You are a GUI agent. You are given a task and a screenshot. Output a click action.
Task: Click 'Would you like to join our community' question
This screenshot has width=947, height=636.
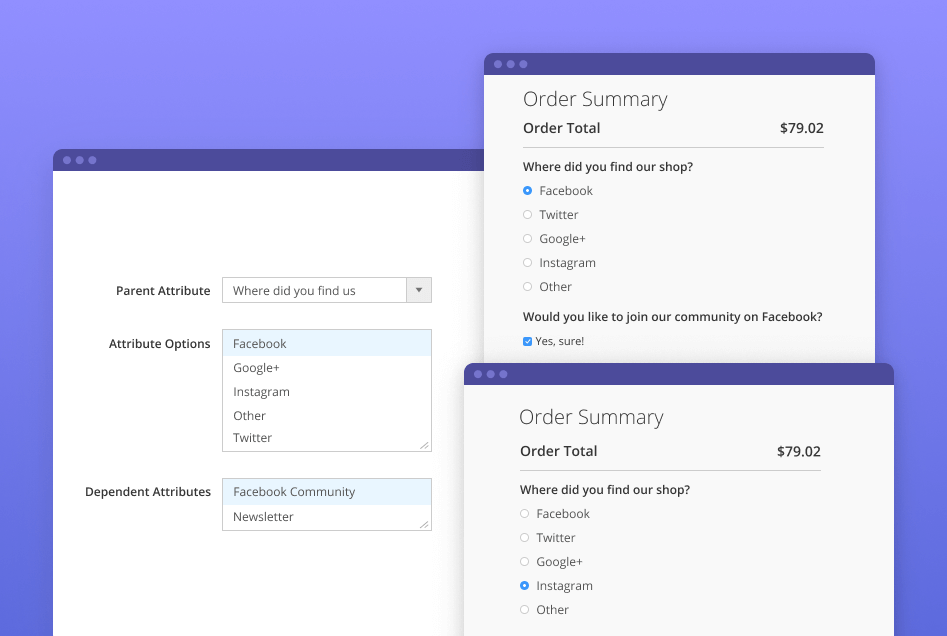click(673, 317)
